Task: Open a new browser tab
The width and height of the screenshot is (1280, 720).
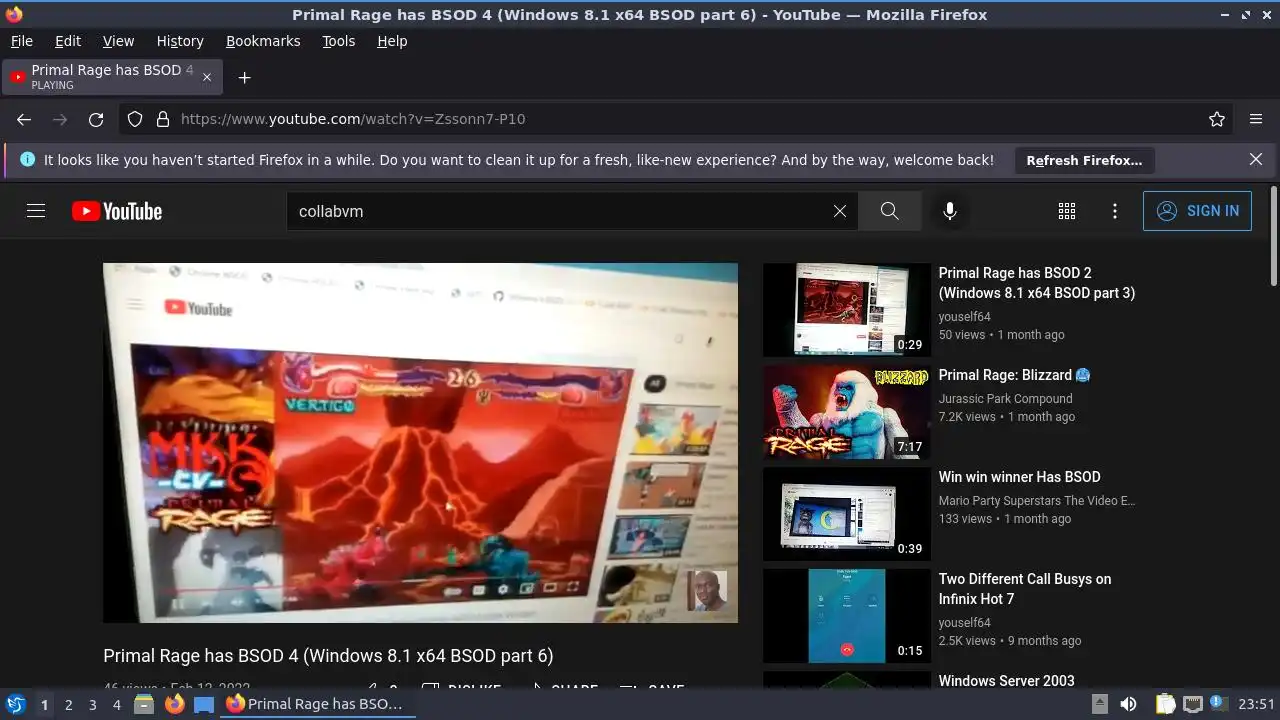Action: click(244, 77)
